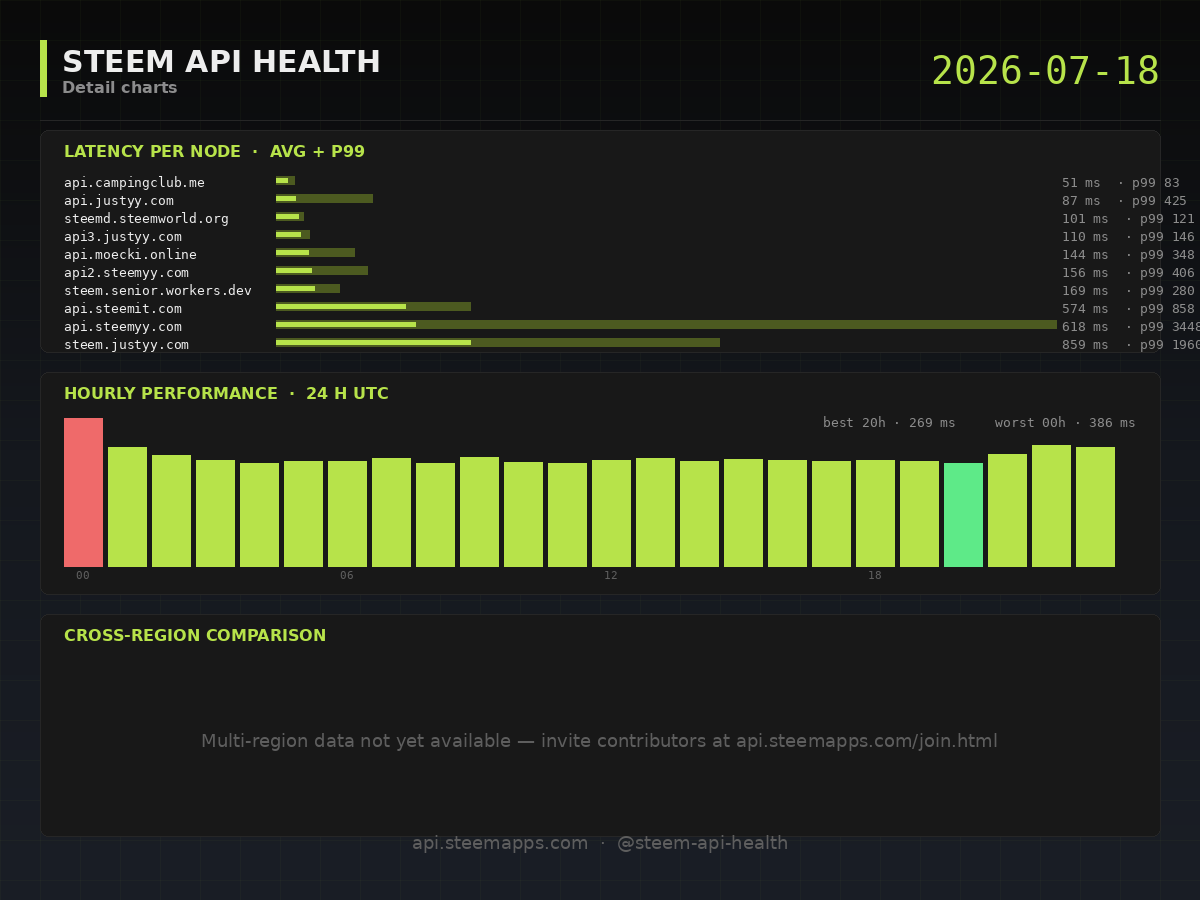Viewport: 1200px width, 900px height.
Task: Click the hourly bar above the 12 label
Action: (x=611, y=513)
